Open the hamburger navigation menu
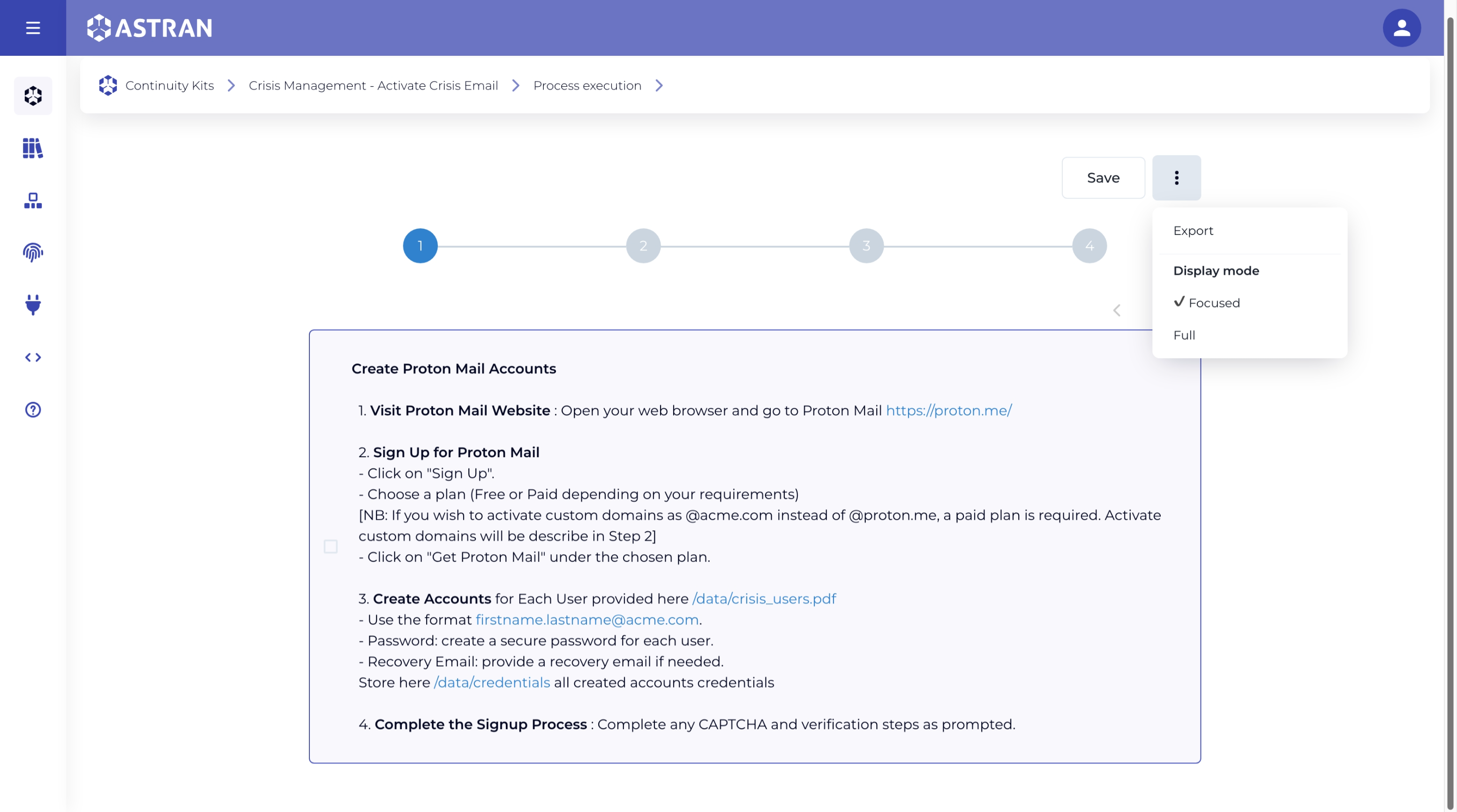 (33, 28)
